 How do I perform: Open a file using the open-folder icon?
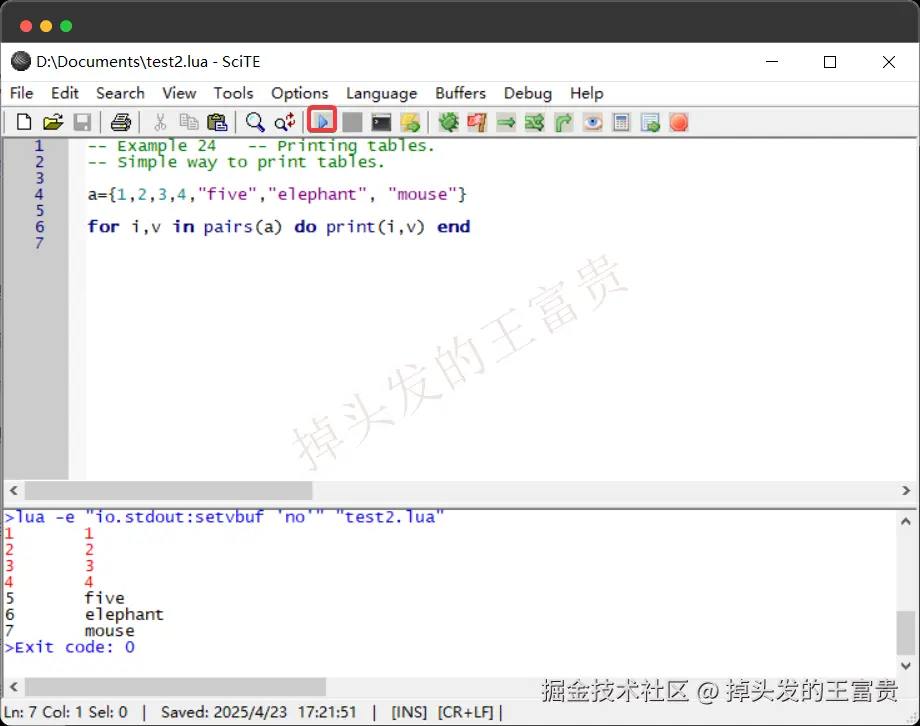coord(53,121)
